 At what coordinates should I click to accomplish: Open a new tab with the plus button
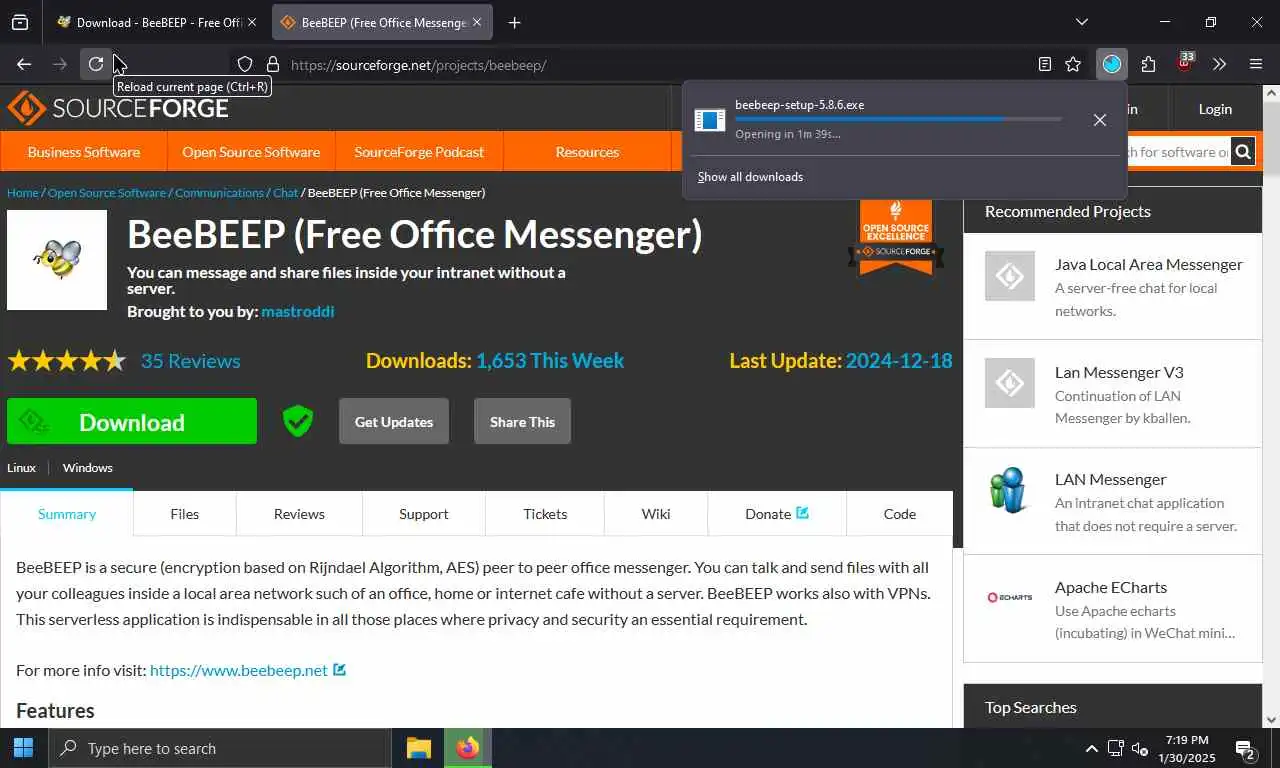tap(514, 22)
